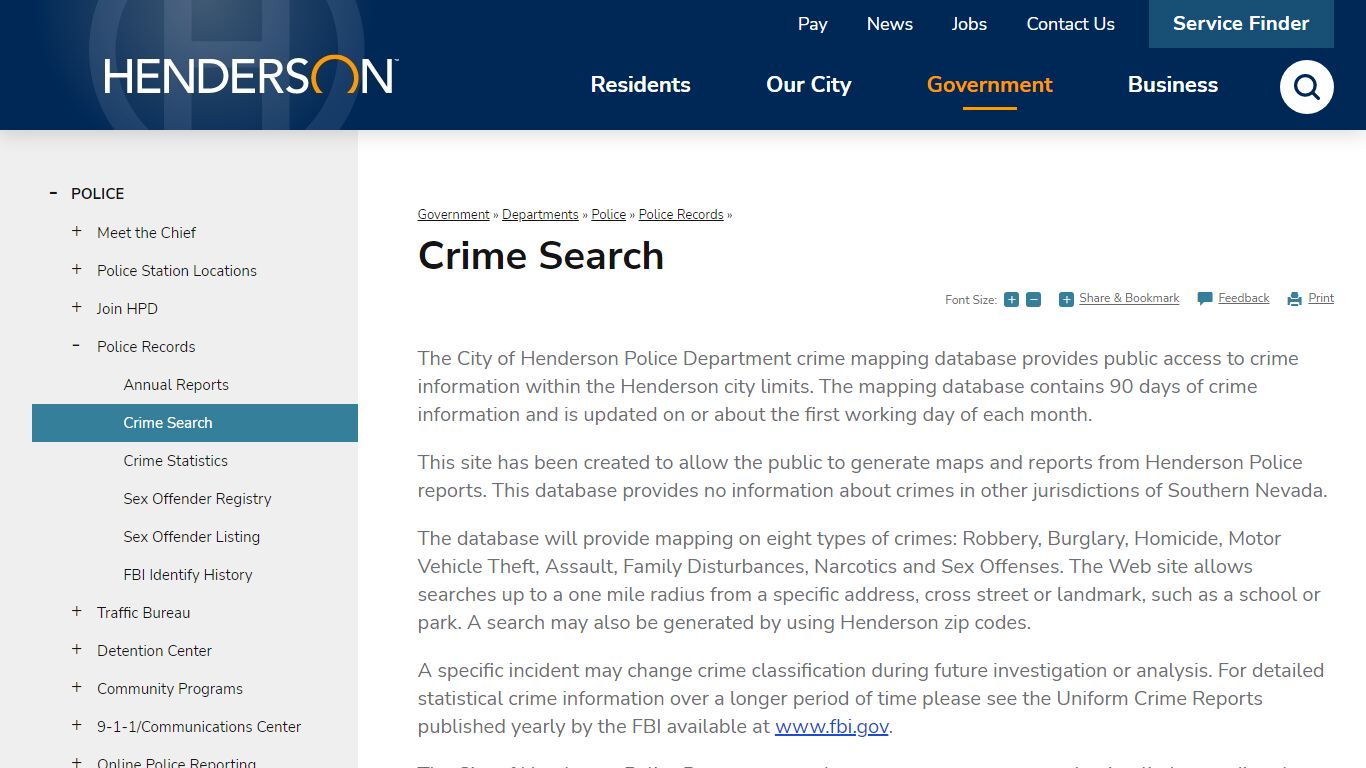Follow the www.fbi.gov link
This screenshot has height=768, width=1366.
click(832, 727)
